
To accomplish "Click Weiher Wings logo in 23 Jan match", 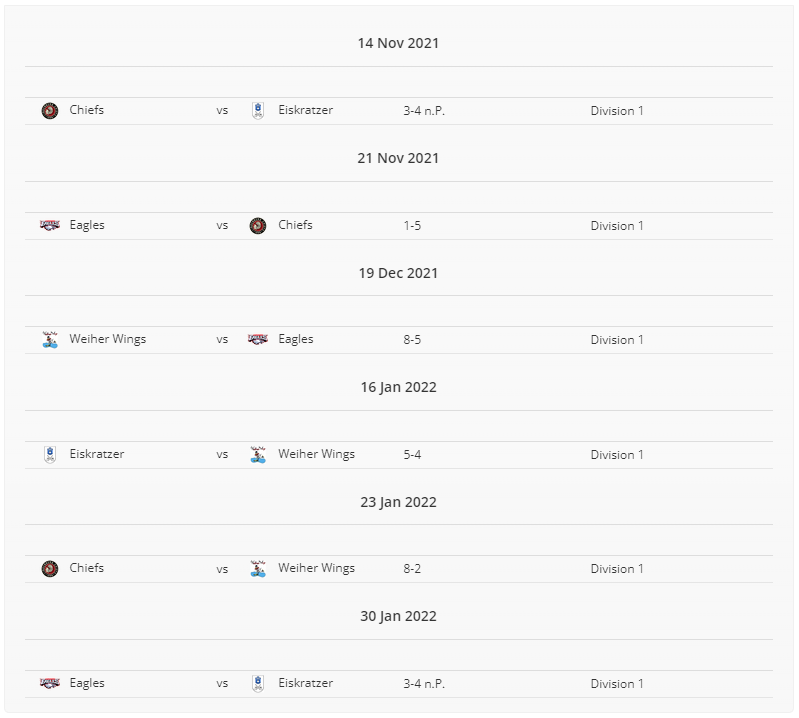I will click(258, 569).
